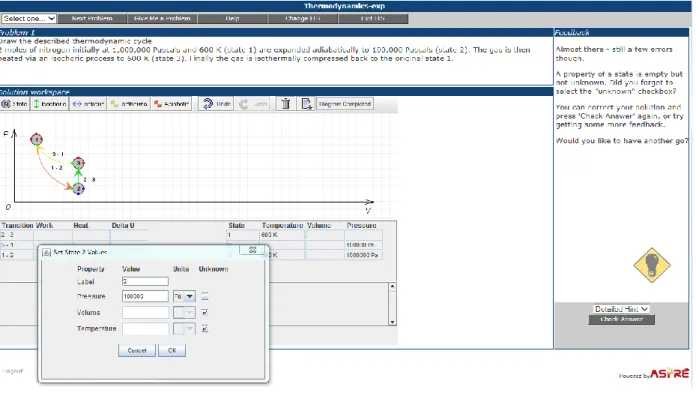Click the Pressure column header in state table
This screenshot has width=696, height=393.
361,226
